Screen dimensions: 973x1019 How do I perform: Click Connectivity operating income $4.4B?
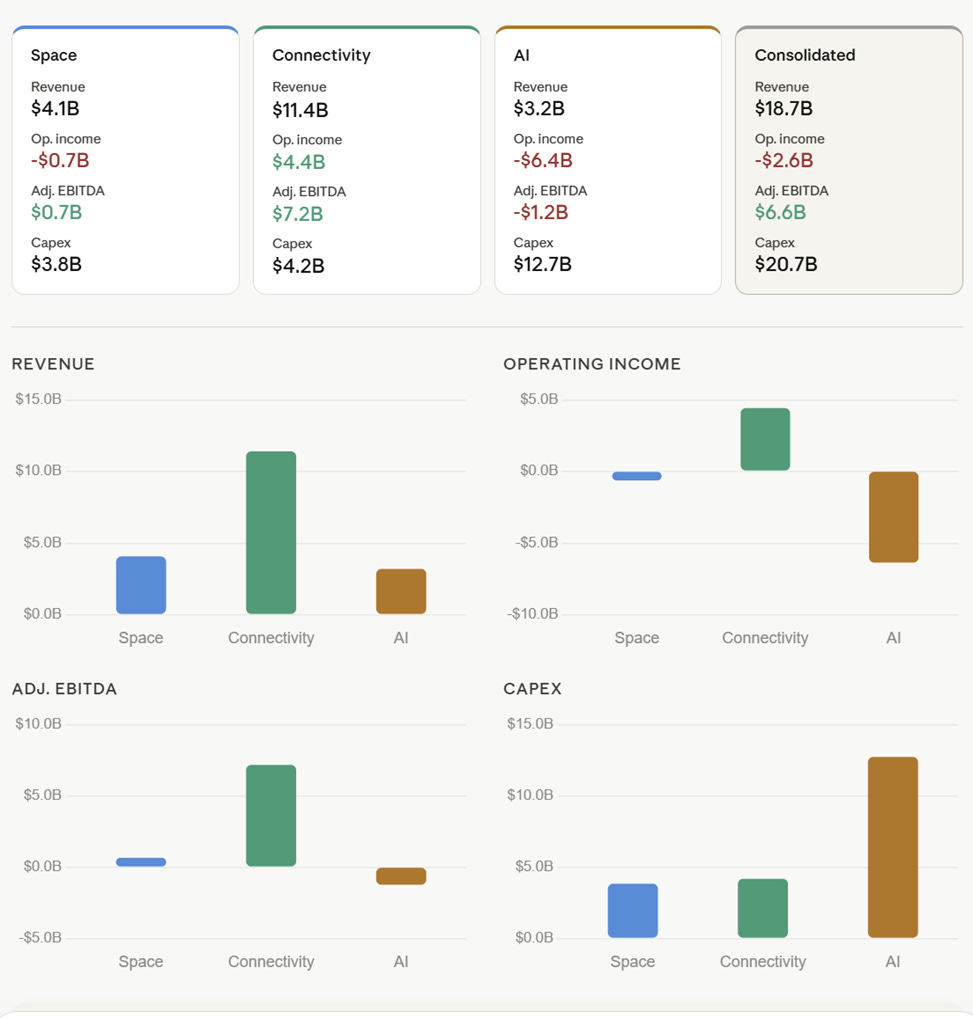click(x=298, y=162)
